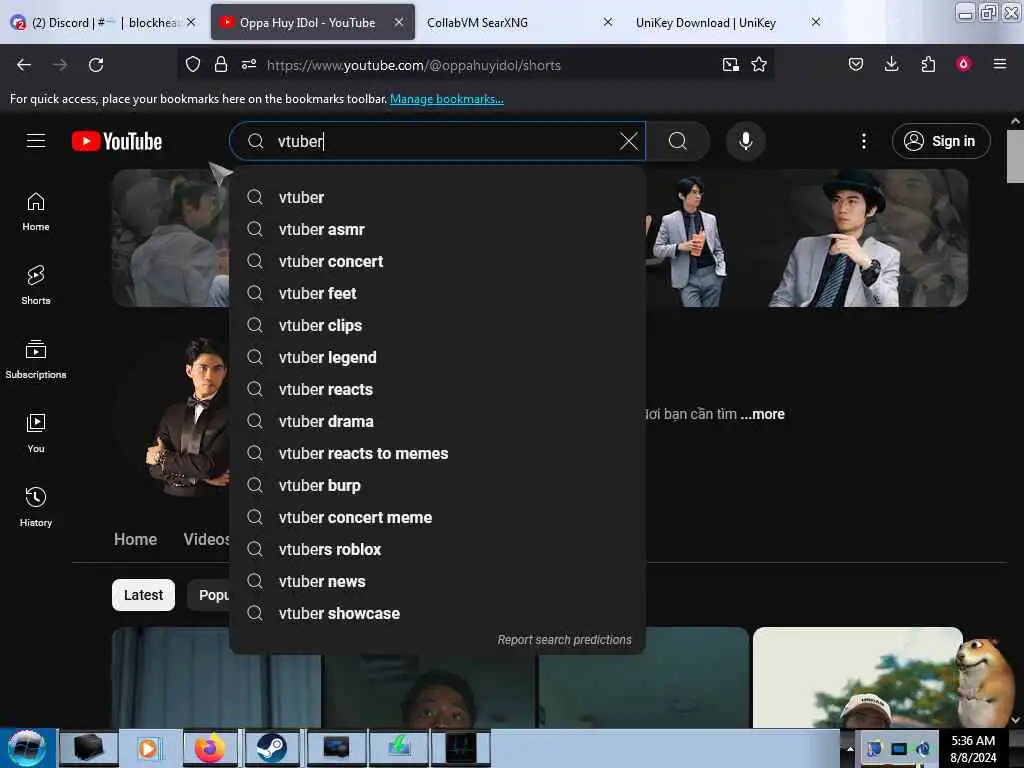The width and height of the screenshot is (1024, 768).
Task: Select the 'vtuber concert' suggestion
Action: pyautogui.click(x=438, y=261)
